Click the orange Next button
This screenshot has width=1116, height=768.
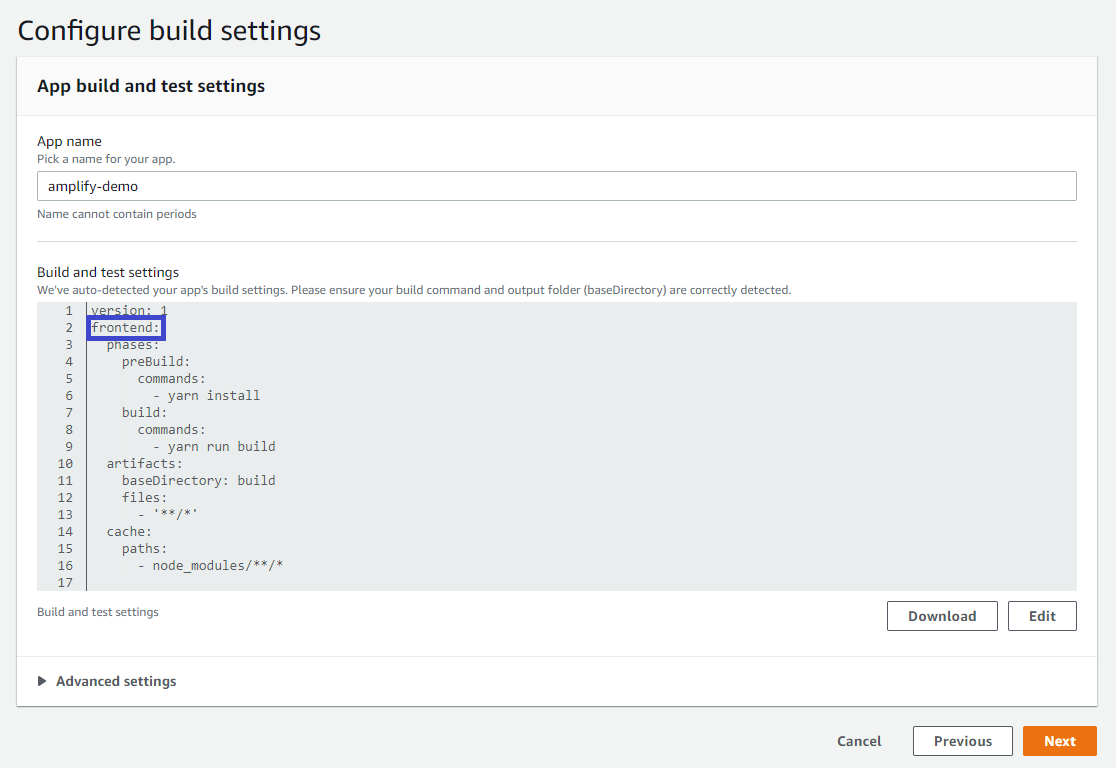coord(1059,741)
